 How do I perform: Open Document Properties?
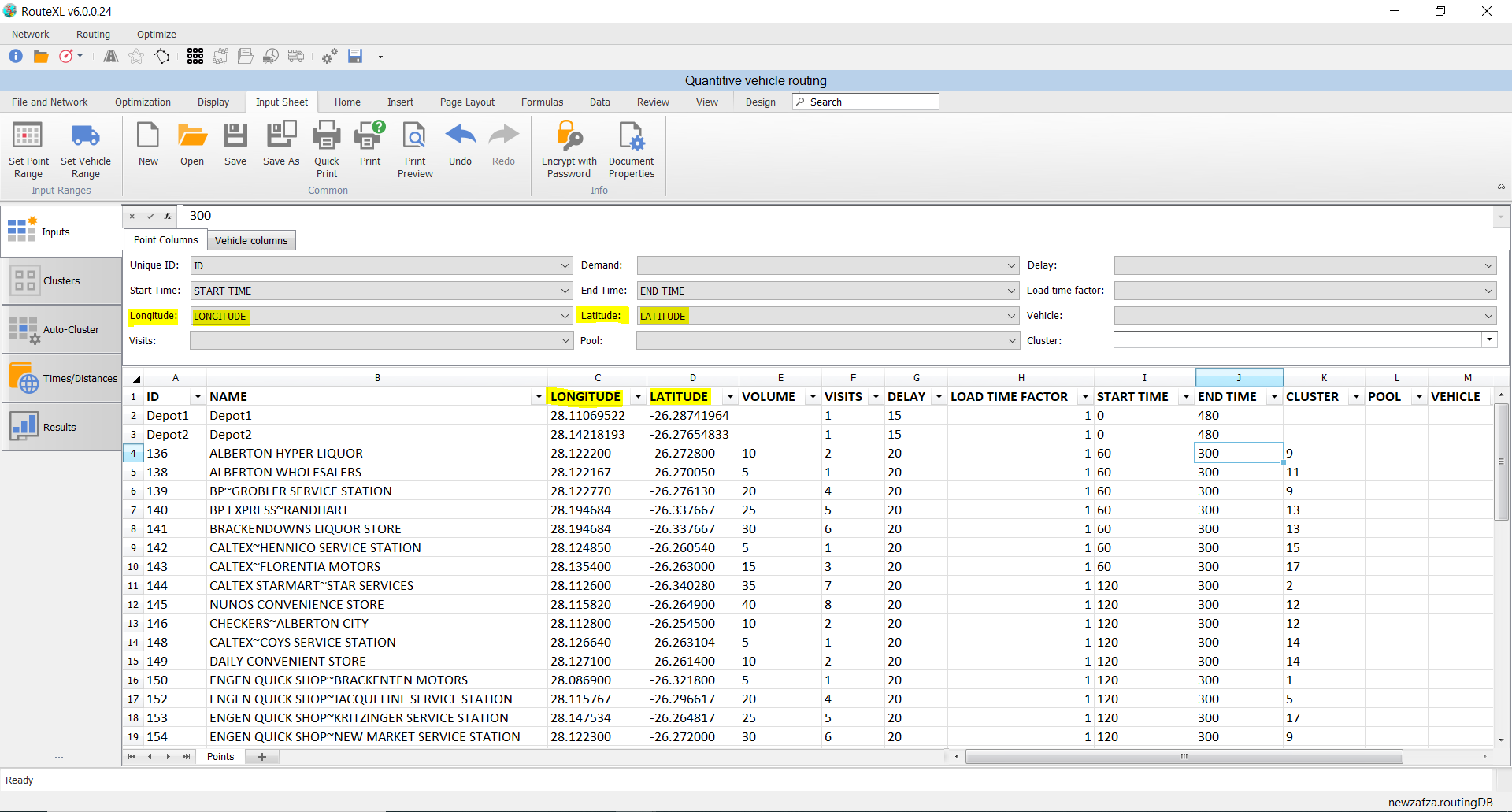tap(632, 150)
